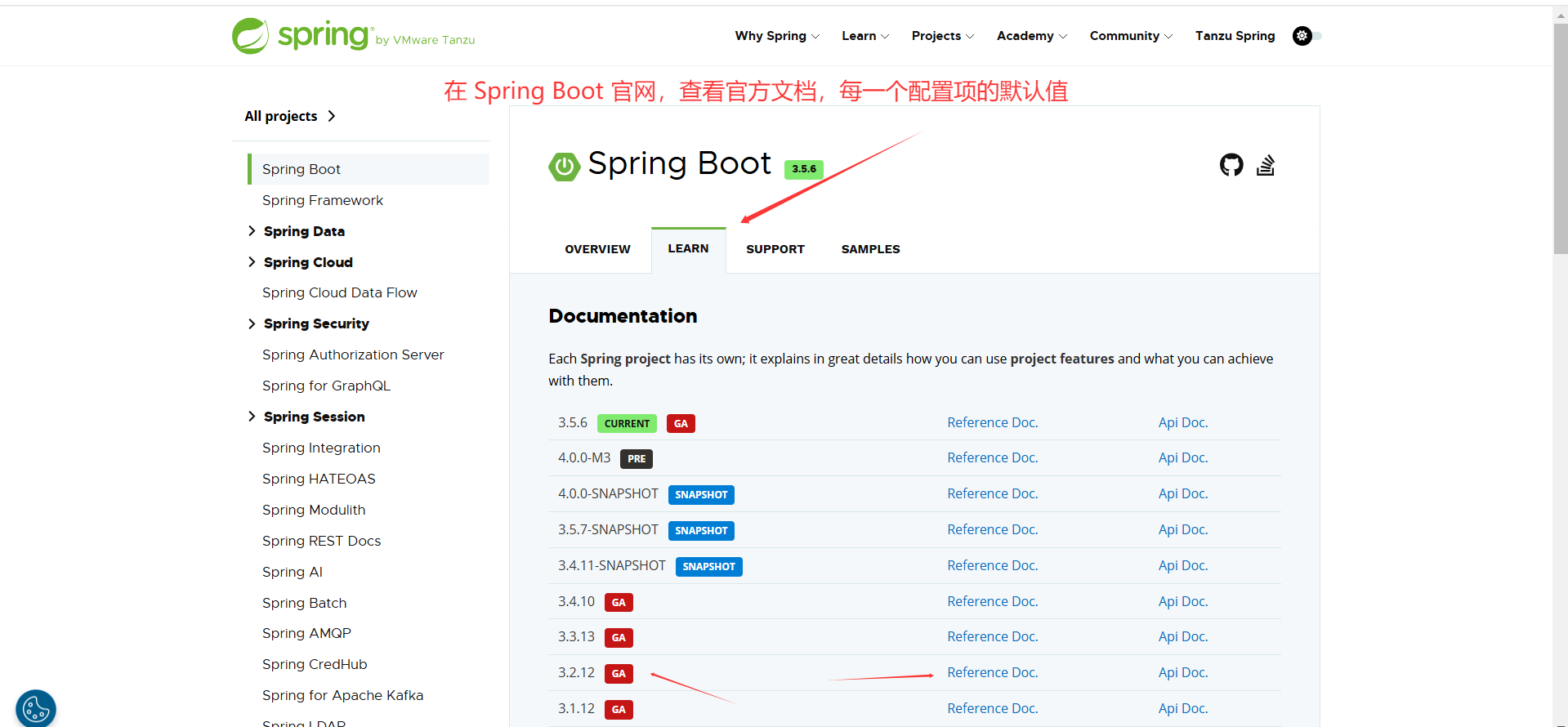Open Spring Cloud Data Flow project

click(339, 292)
